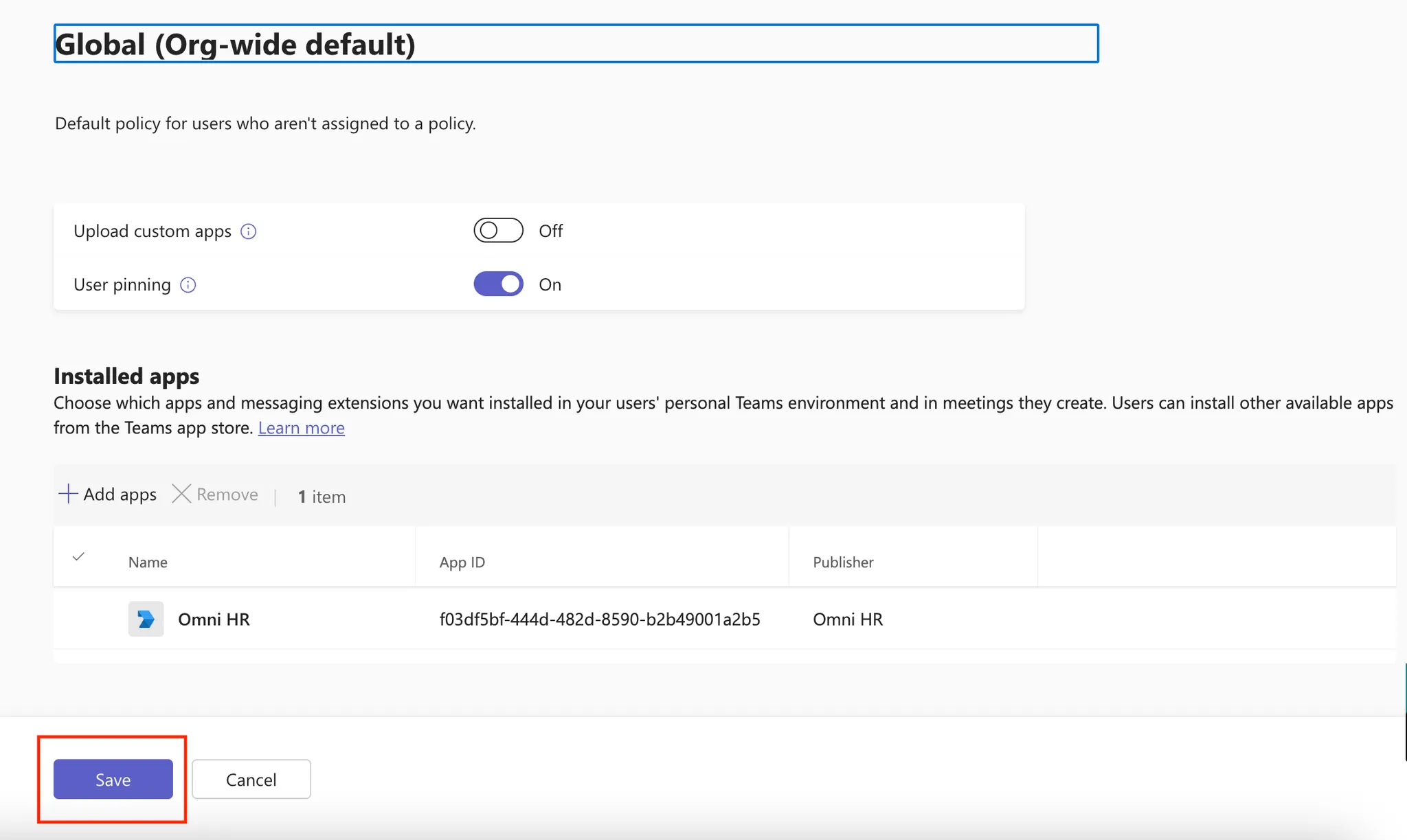Toggle Upload custom apps switch on
Image resolution: width=1407 pixels, height=840 pixels.
point(498,231)
